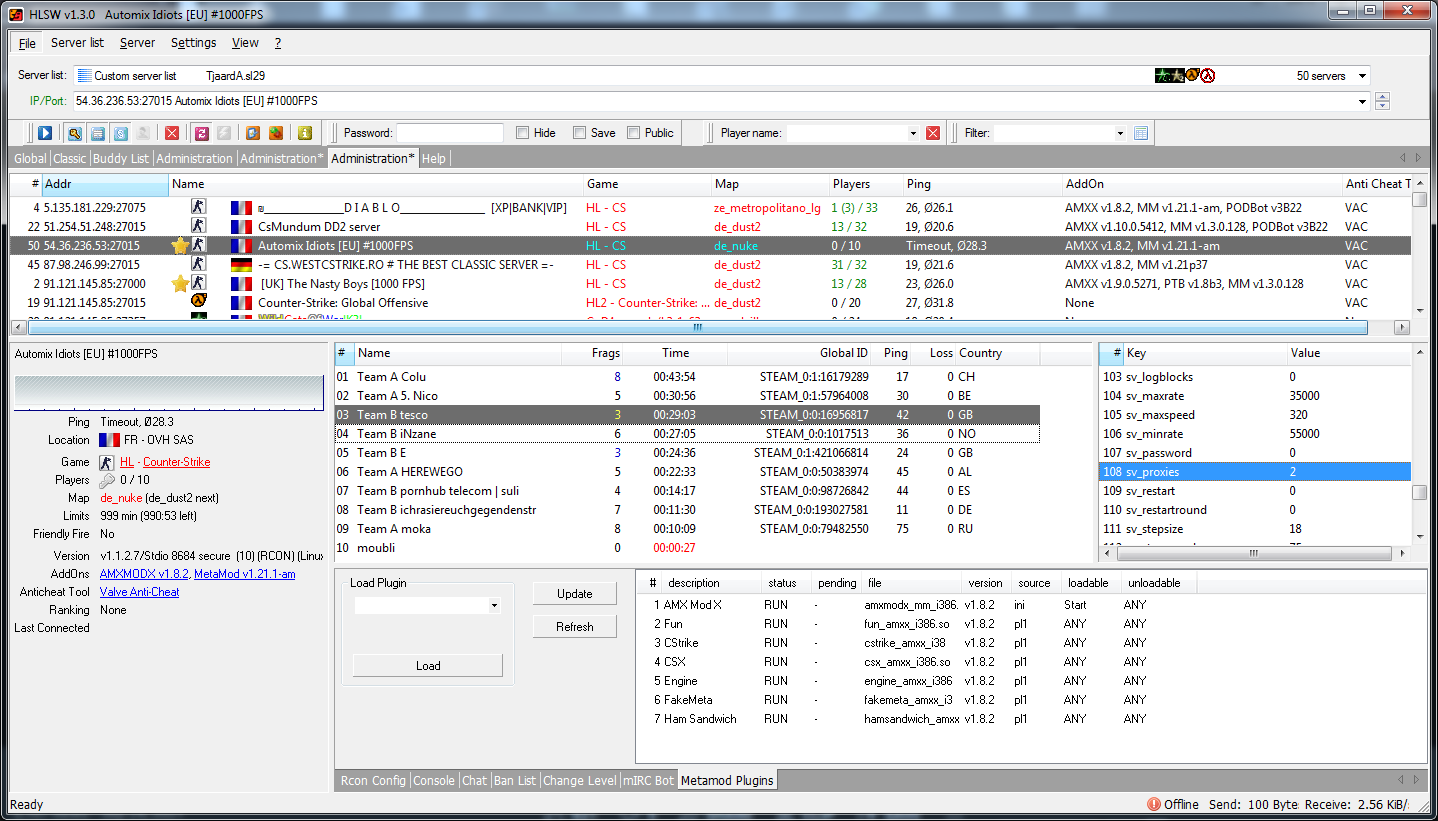
Task: Toggle the Hide password checkbox
Action: point(522,132)
